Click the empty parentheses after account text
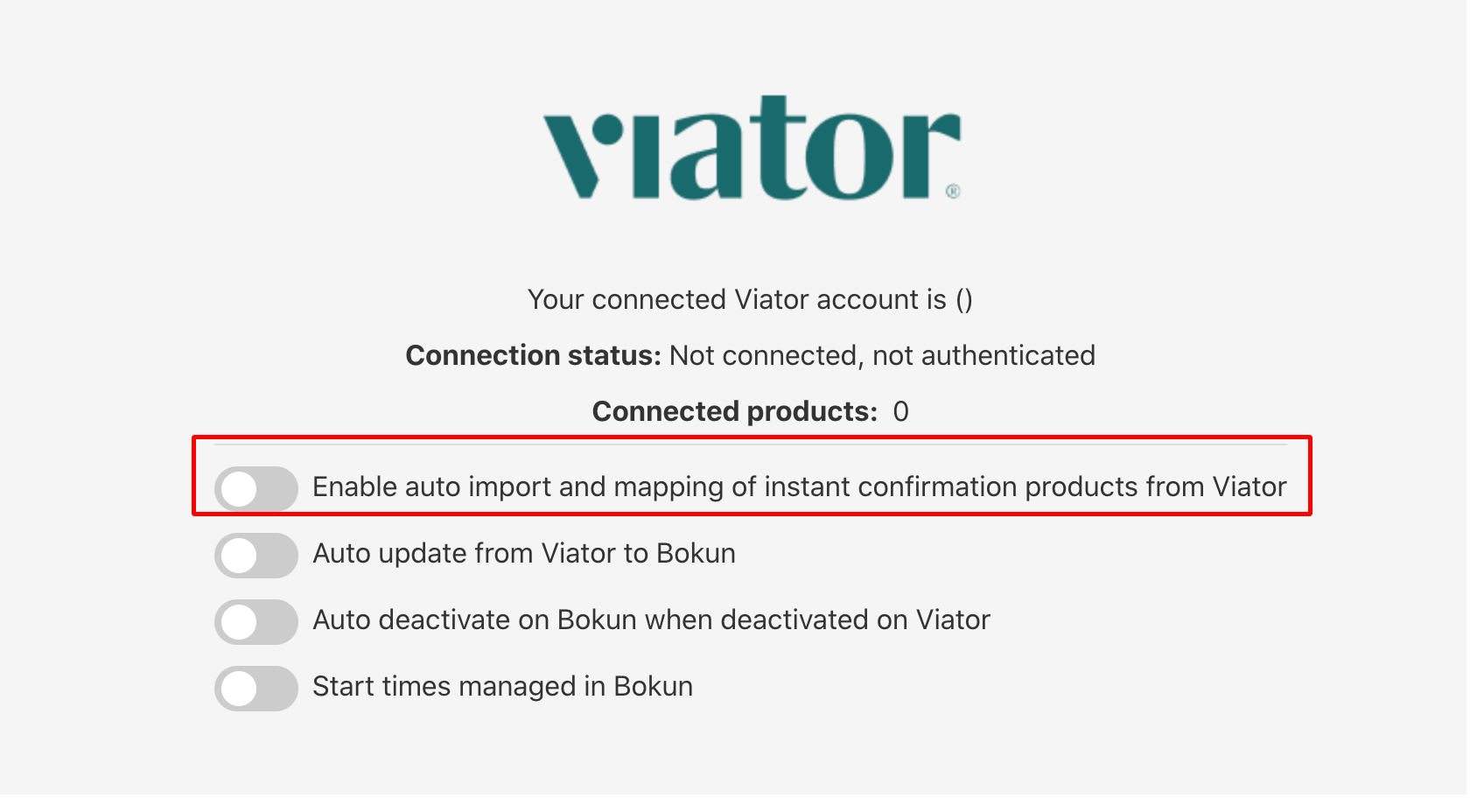1484x812 pixels. tap(964, 299)
